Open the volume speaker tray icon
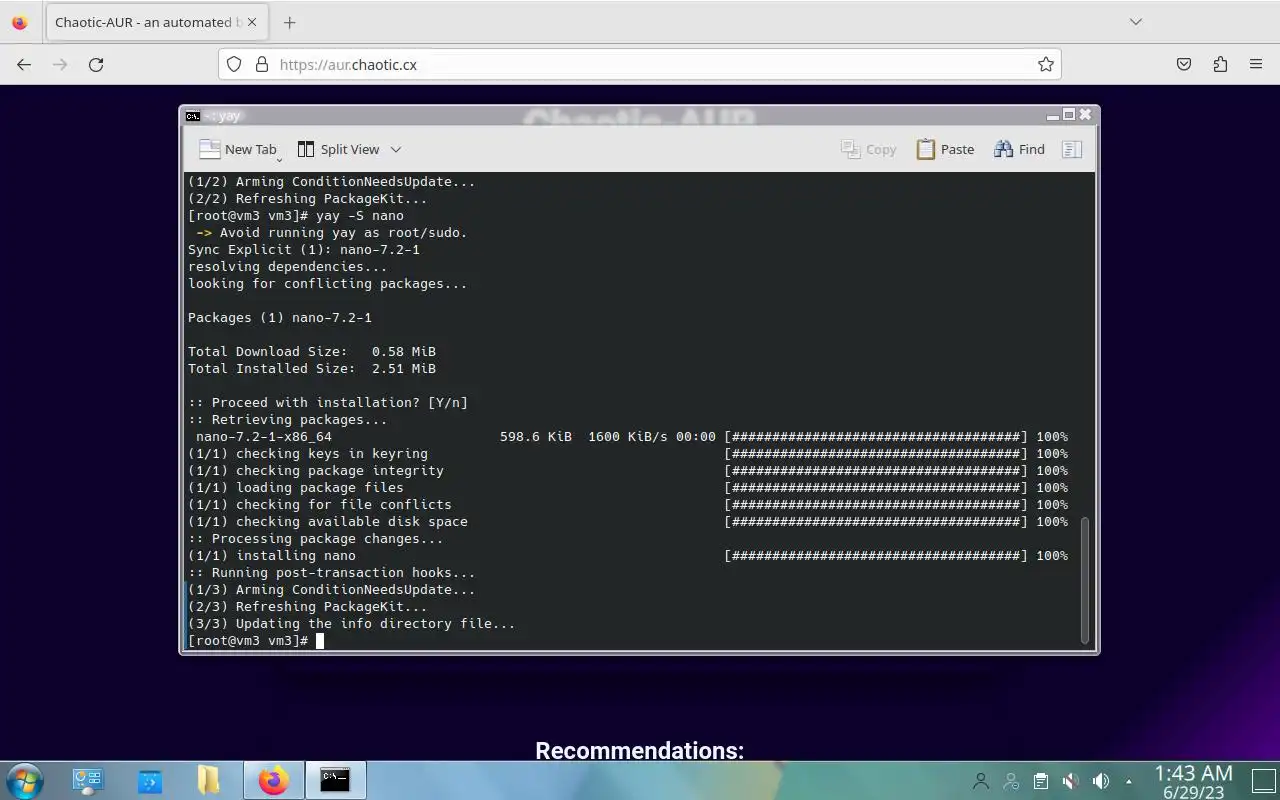 click(1101, 781)
